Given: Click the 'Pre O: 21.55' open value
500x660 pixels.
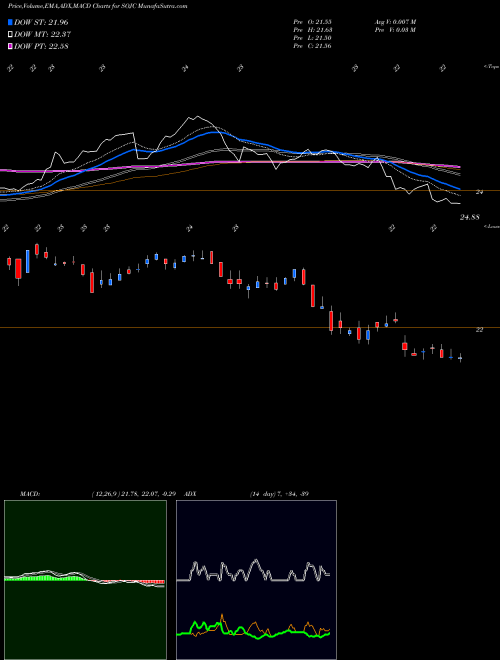Looking at the screenshot, I should 313,22.
